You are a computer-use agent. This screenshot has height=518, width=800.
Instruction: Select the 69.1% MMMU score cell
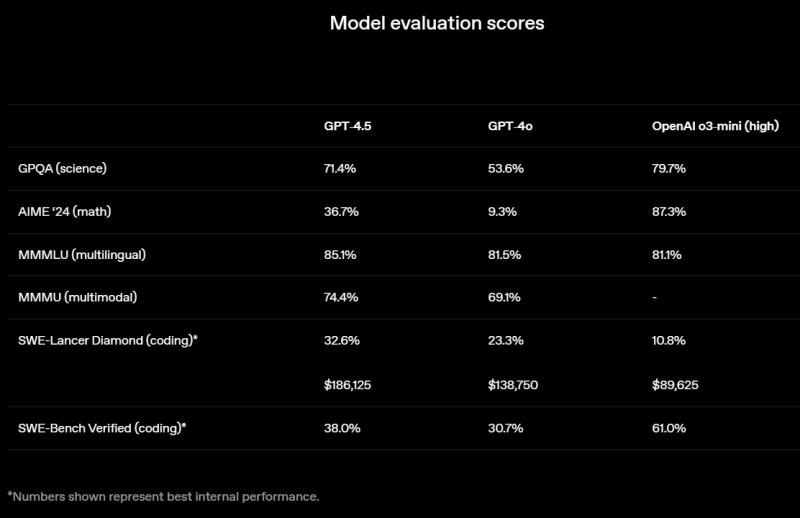point(506,298)
